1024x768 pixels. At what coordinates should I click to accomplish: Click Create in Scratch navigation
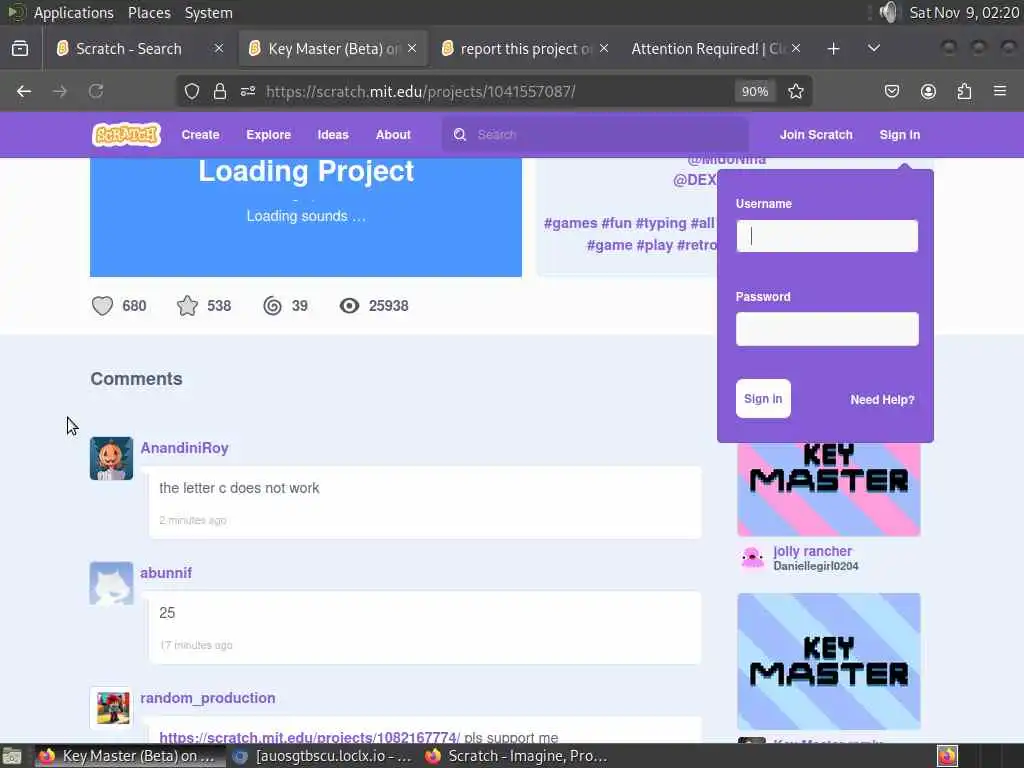coord(200,135)
